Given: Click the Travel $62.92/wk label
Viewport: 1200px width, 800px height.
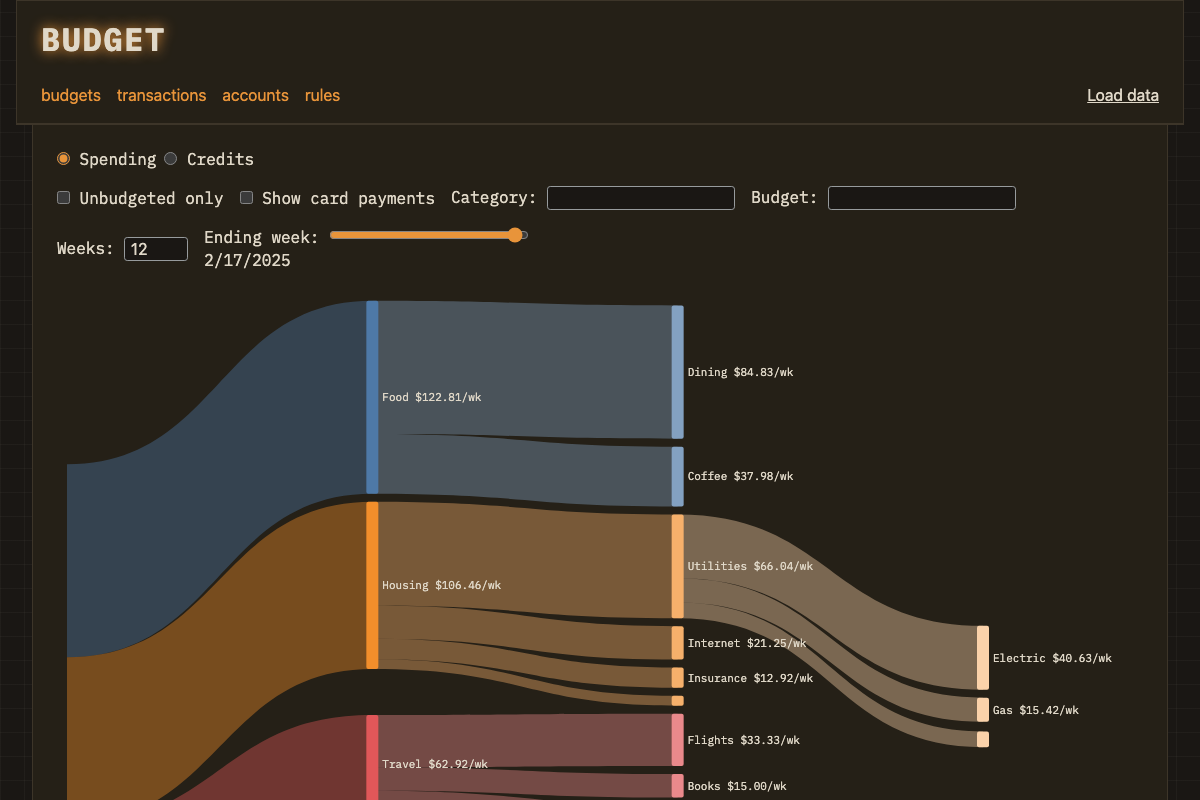Looking at the screenshot, I should tap(435, 764).
